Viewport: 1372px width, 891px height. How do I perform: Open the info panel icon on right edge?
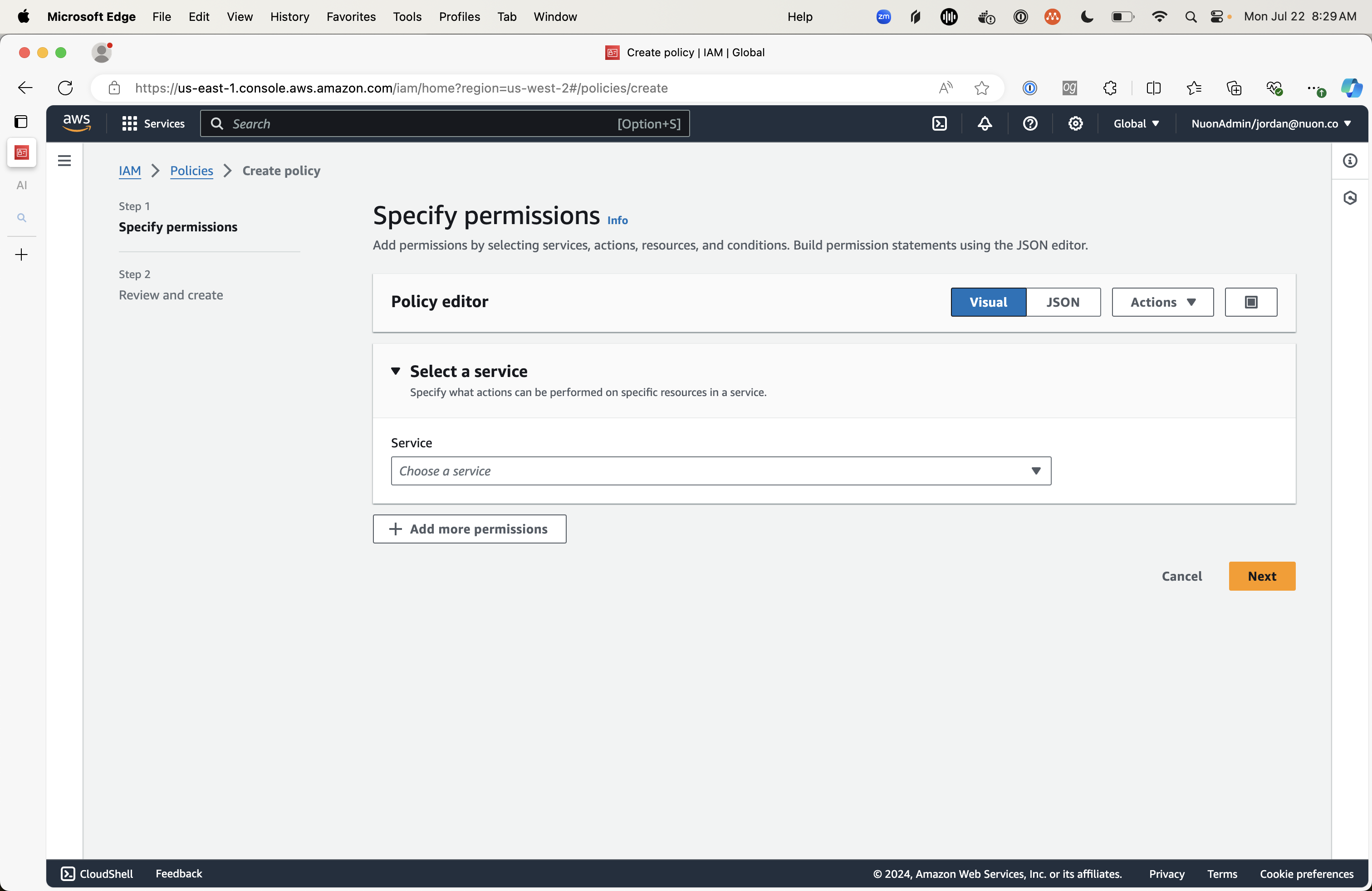click(x=1350, y=161)
